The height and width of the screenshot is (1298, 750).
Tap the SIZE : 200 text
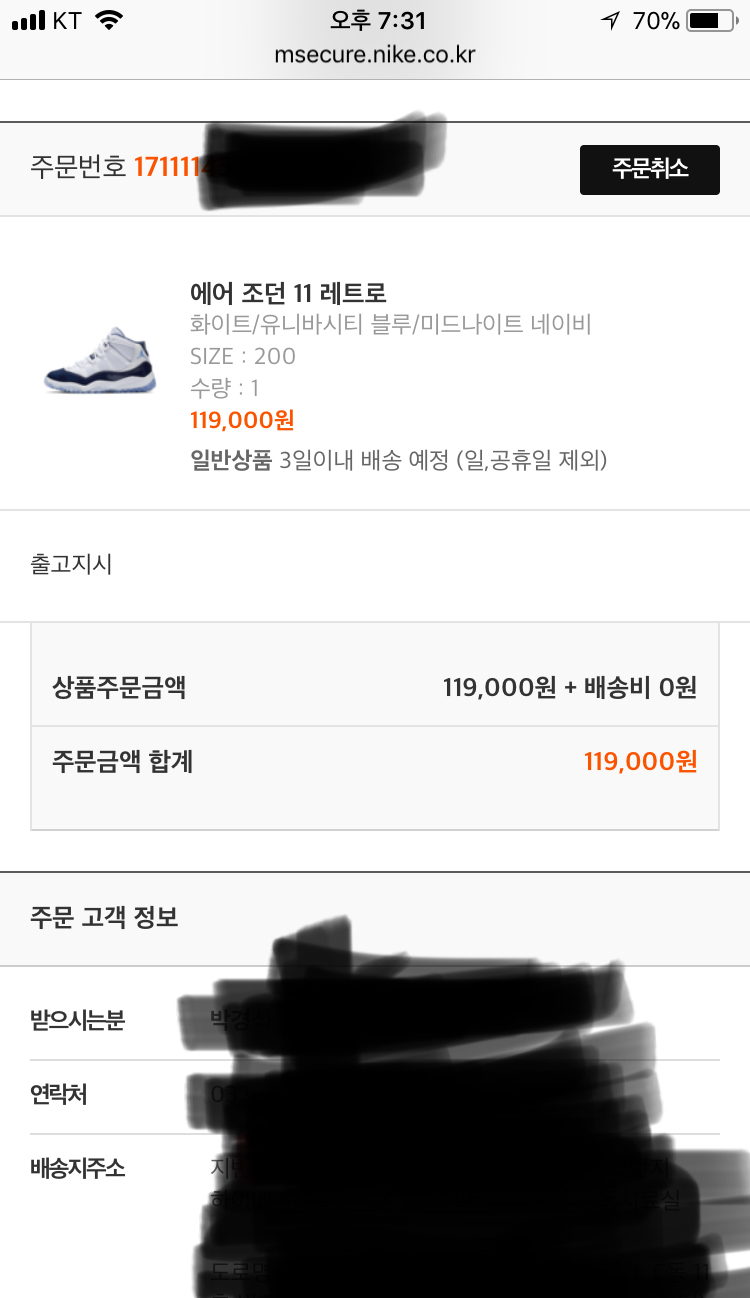point(243,356)
